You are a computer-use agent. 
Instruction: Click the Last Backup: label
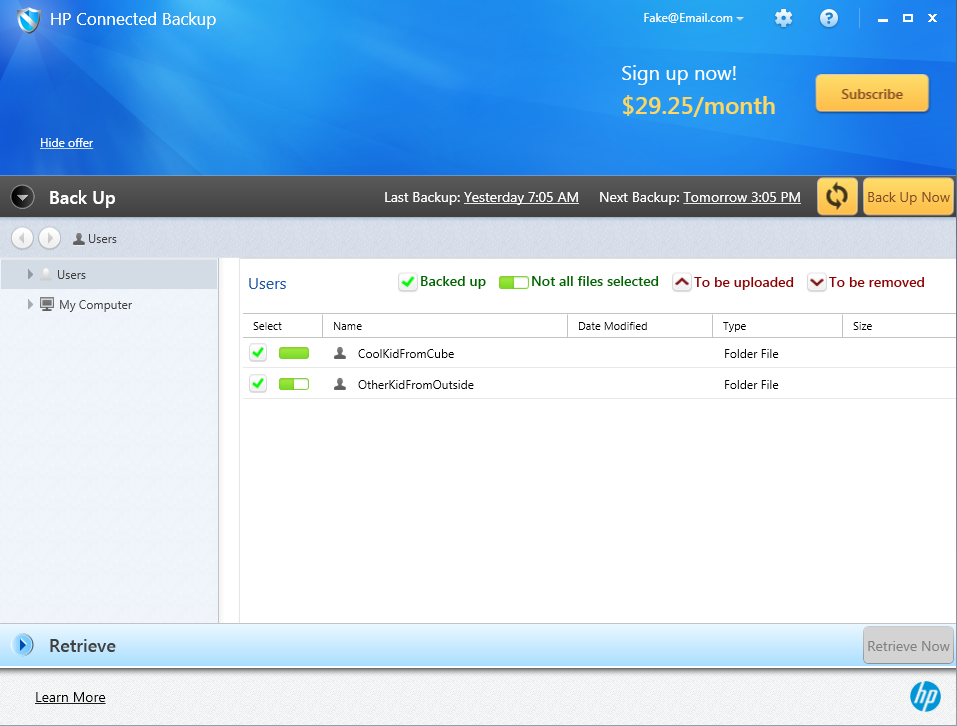point(422,197)
